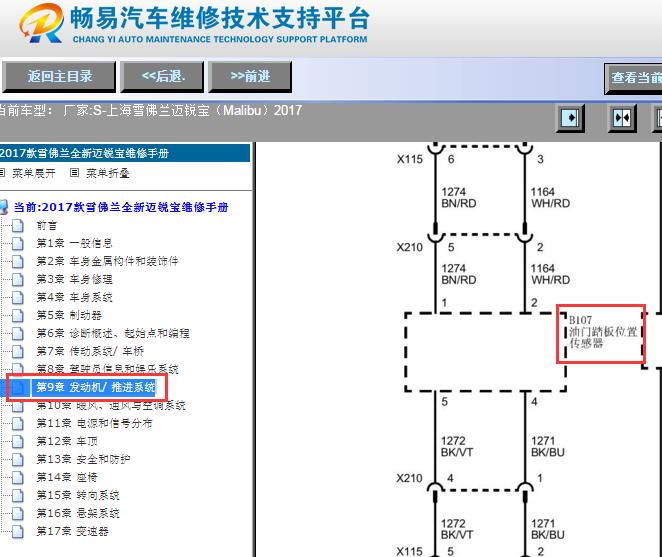This screenshot has height=557, width=662.
Task: Open 第16章 悬架系统
Action: tap(78, 513)
